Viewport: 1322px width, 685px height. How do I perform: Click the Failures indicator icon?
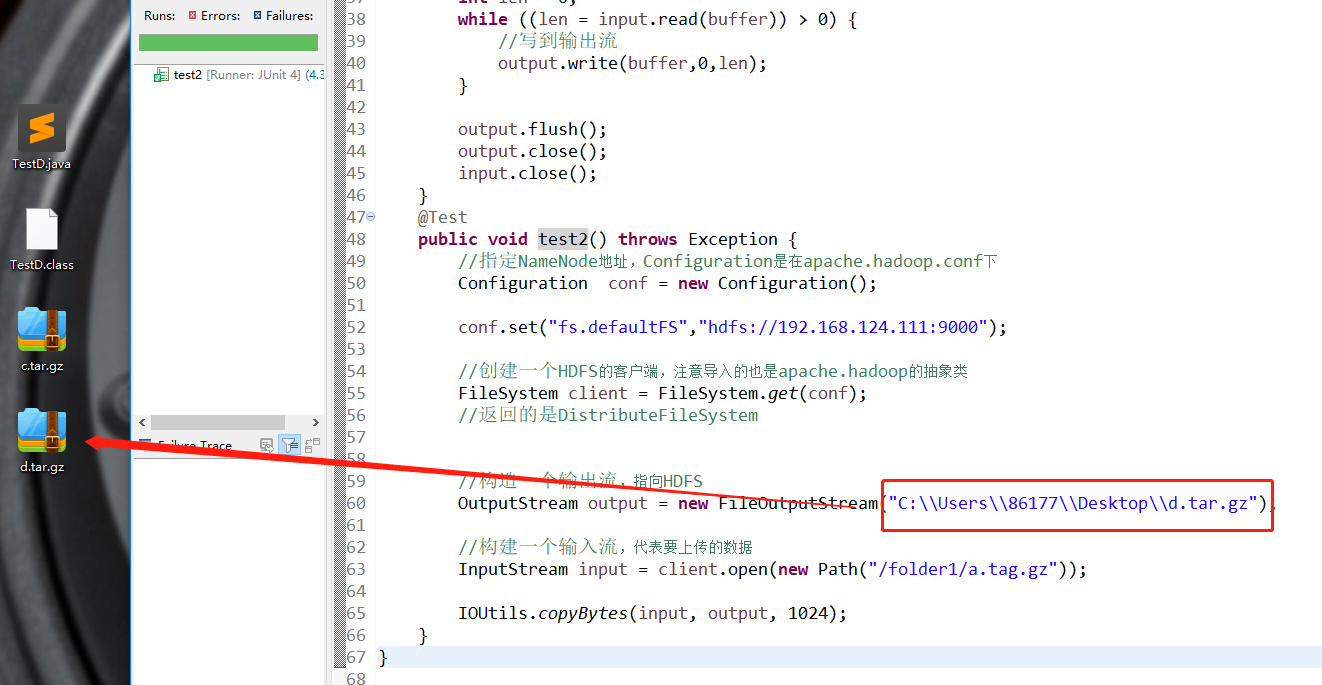pyautogui.click(x=257, y=16)
